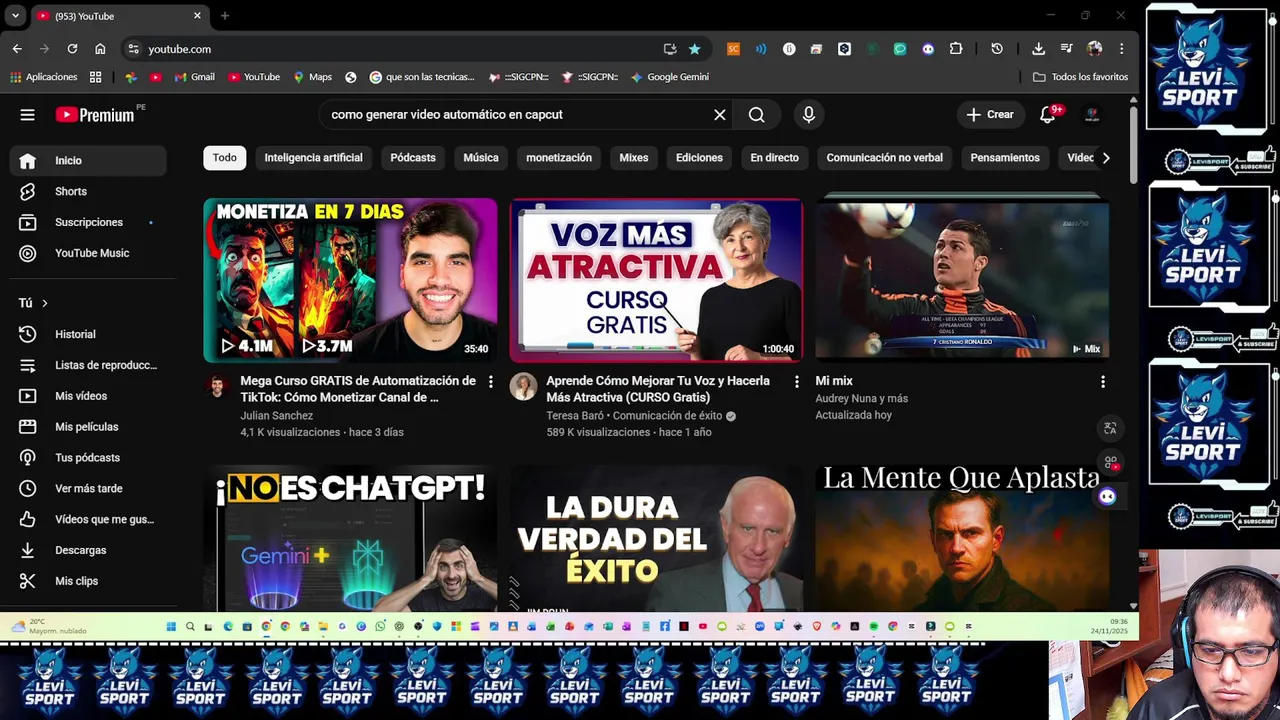Open the YouTube guide hamburger menu

pyautogui.click(x=27, y=115)
